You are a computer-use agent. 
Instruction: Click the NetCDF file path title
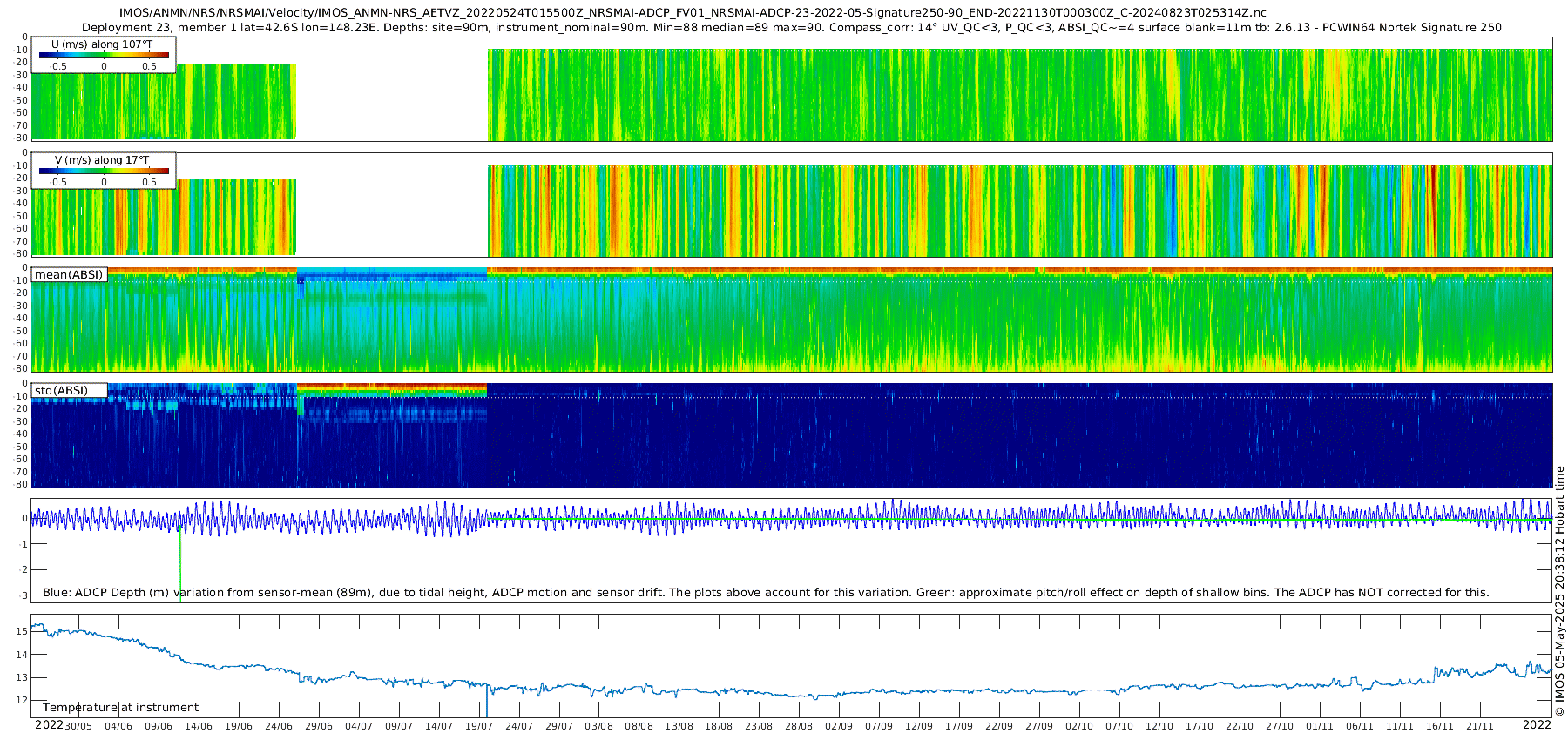tap(693, 13)
